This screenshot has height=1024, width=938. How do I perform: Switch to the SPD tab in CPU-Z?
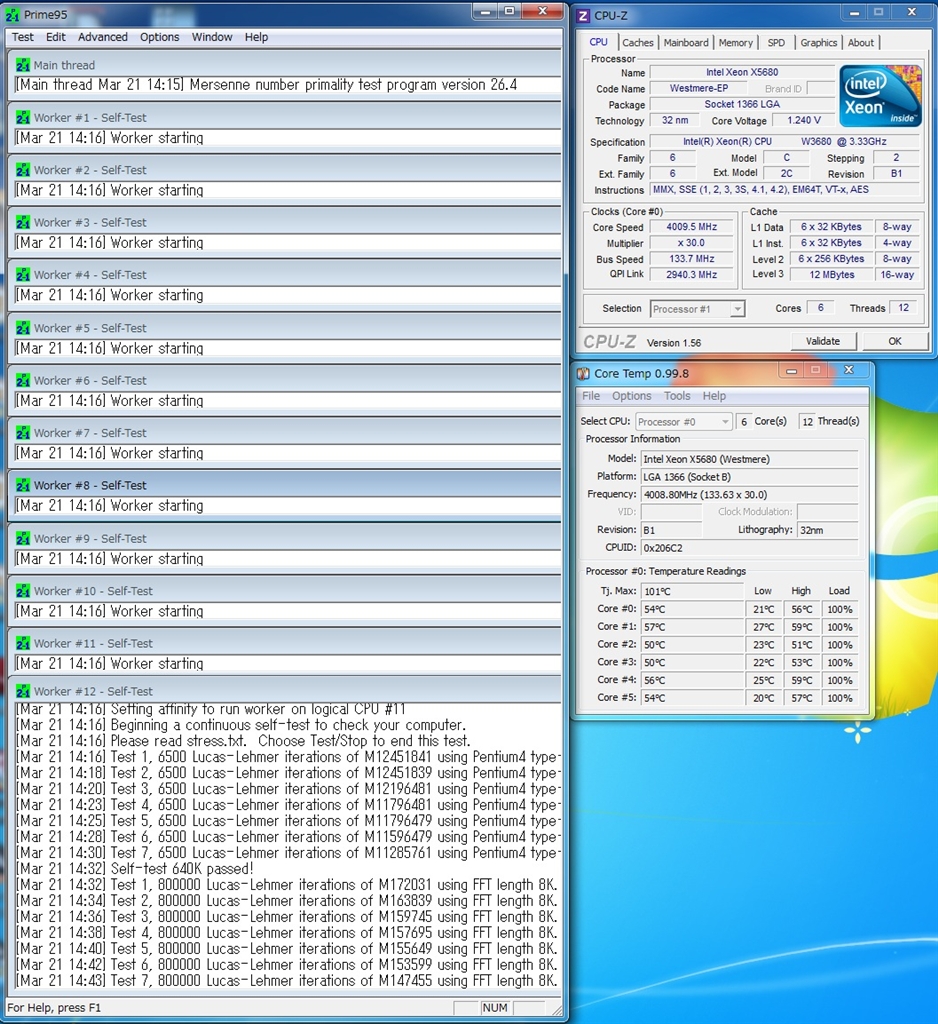[776, 42]
